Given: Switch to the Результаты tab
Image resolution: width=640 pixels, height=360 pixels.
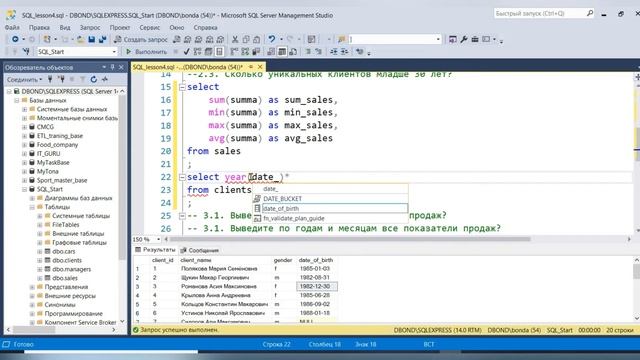Looking at the screenshot, I should pyautogui.click(x=155, y=250).
